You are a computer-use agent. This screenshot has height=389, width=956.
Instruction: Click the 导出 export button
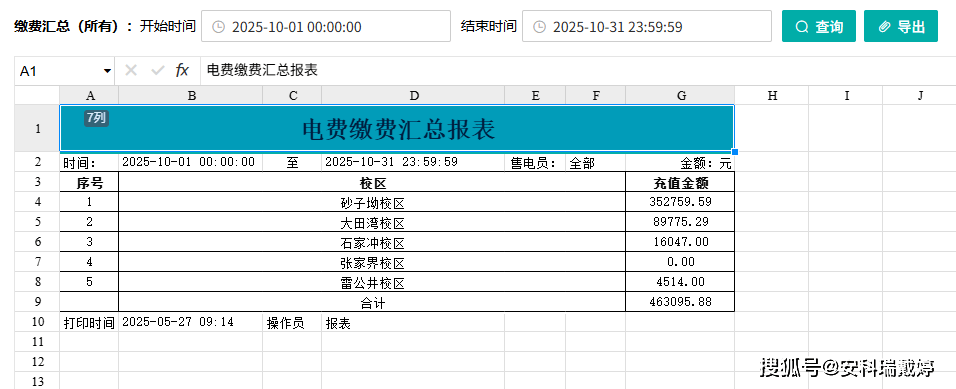point(901,26)
